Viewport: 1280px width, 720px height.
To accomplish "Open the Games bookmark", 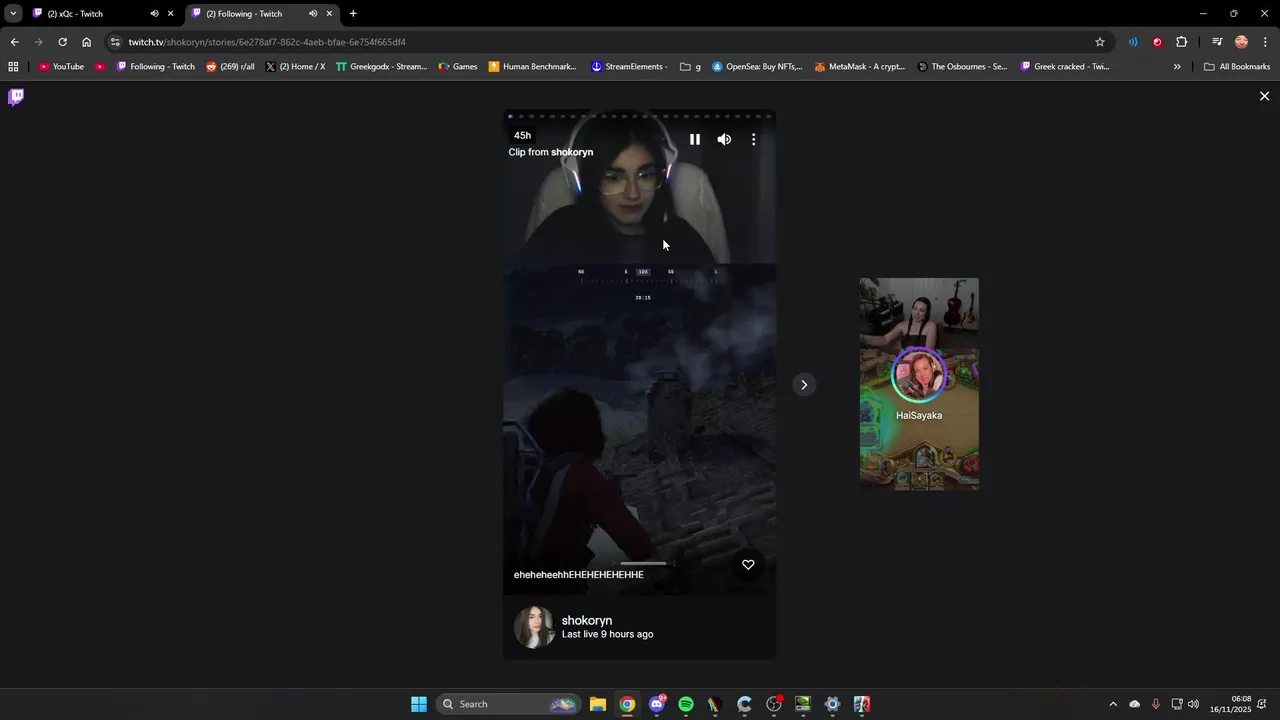I will [457, 67].
